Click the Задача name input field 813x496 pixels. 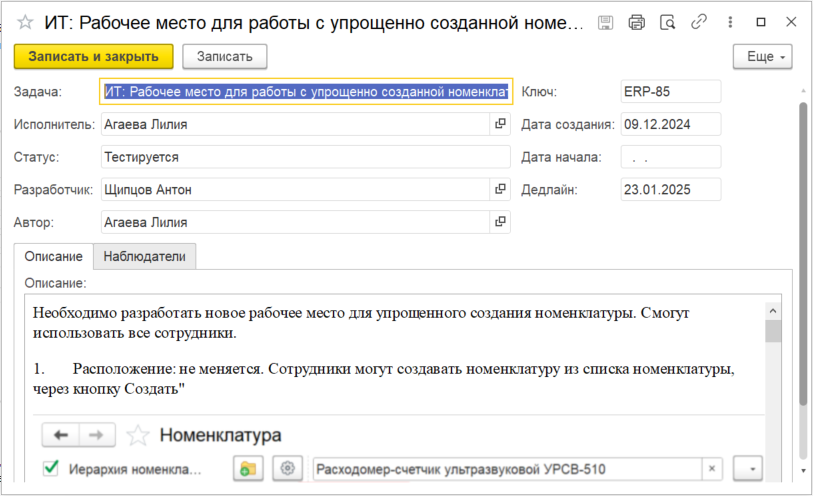(306, 92)
